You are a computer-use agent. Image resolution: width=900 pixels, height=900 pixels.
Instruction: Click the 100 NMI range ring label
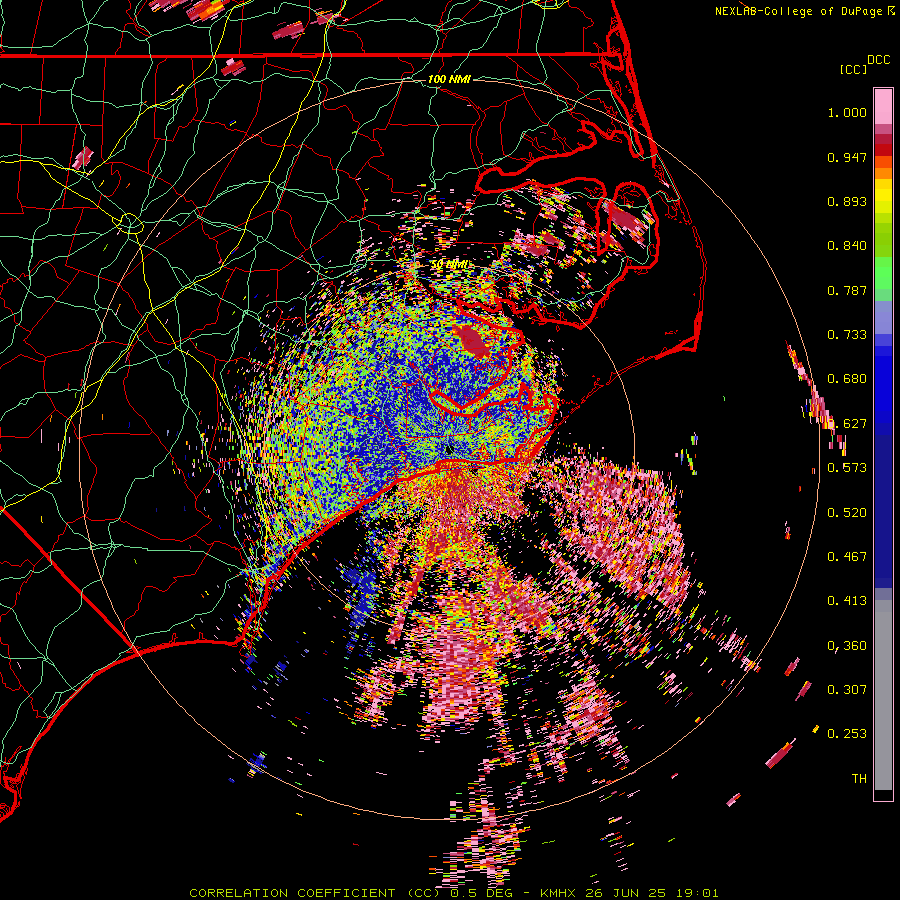coord(449,79)
